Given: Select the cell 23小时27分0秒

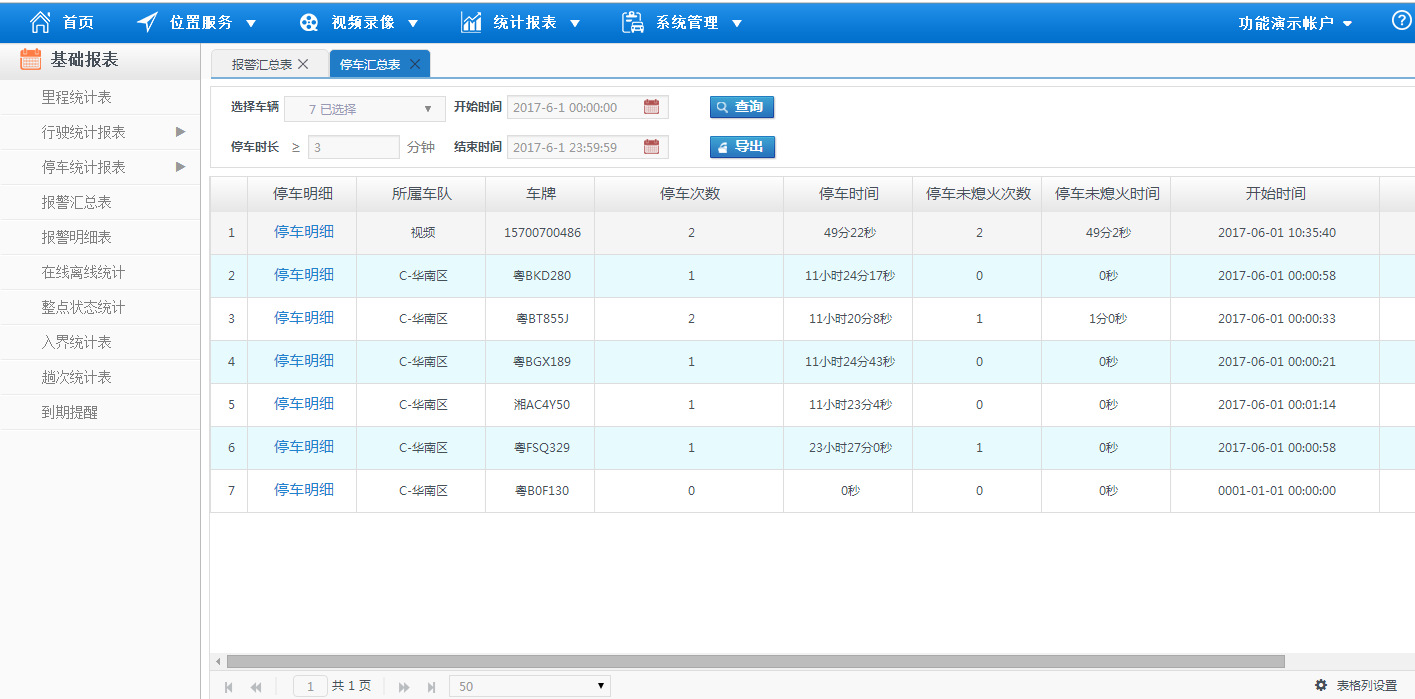Looking at the screenshot, I should [849, 448].
